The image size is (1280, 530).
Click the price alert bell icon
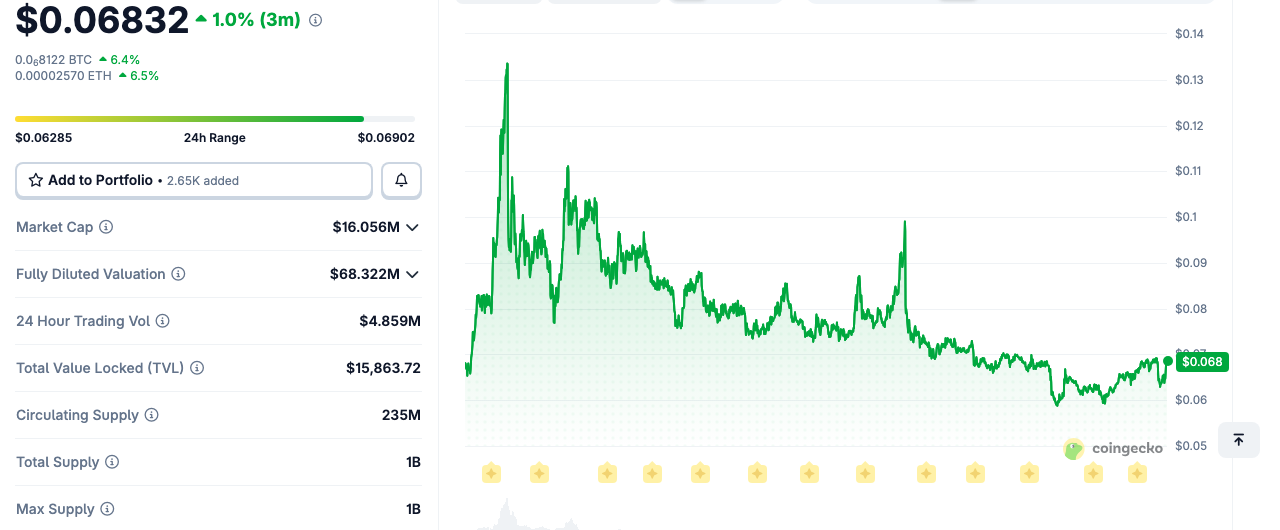[x=401, y=180]
